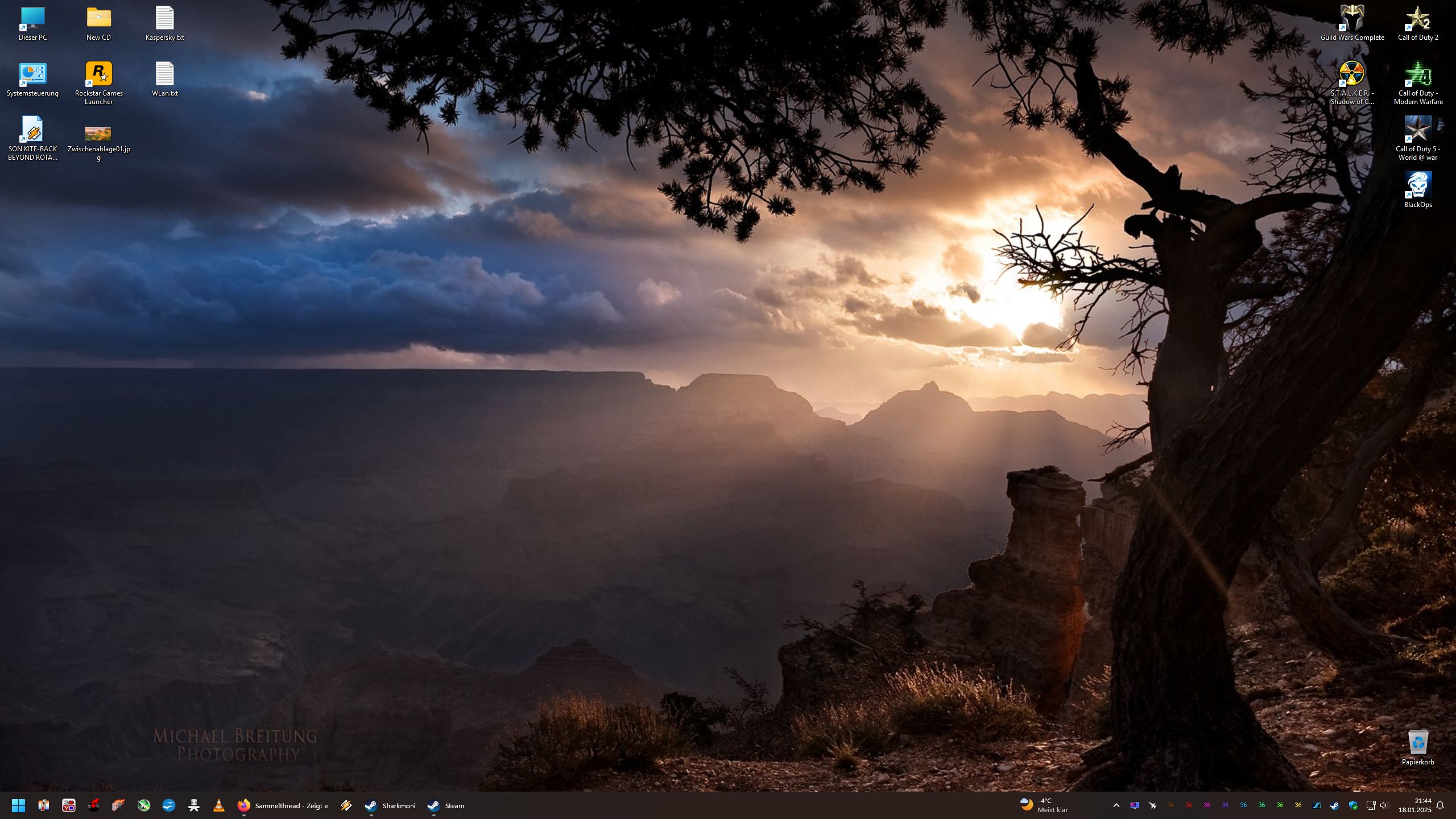Select the Papierkorb recycle bin
This screenshot has height=819, width=1456.
[x=1417, y=743]
